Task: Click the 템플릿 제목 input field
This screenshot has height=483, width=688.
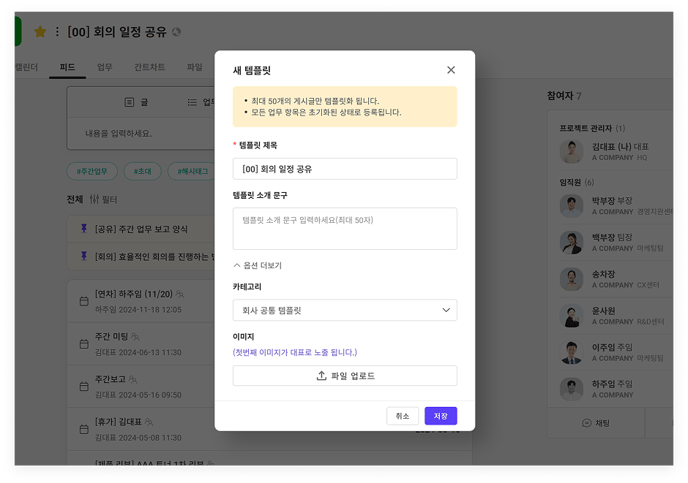Action: point(345,169)
